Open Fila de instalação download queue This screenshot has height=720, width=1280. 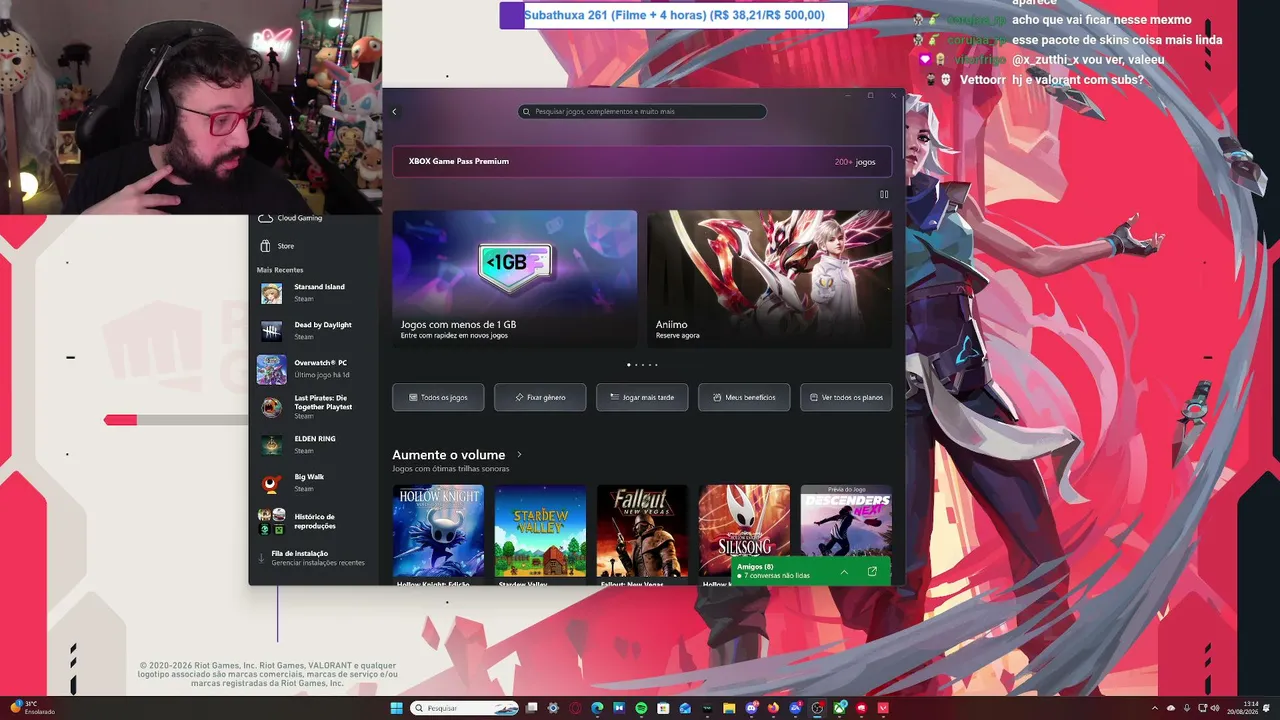314,558
